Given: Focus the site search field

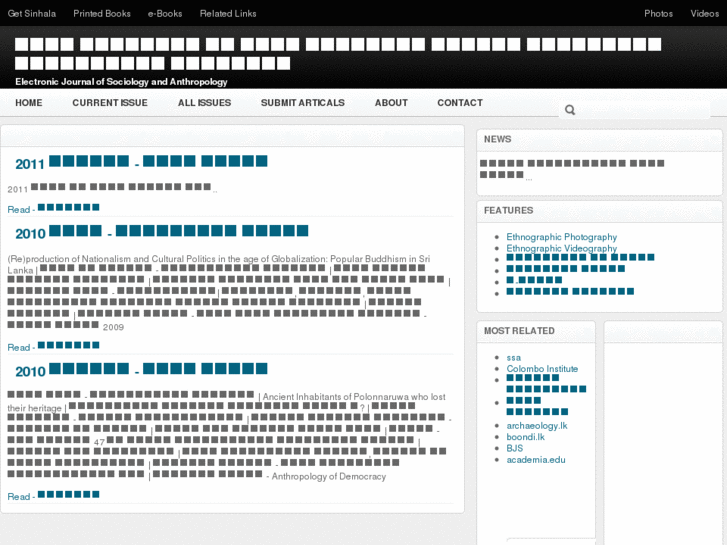Looking at the screenshot, I should pyautogui.click(x=634, y=110).
